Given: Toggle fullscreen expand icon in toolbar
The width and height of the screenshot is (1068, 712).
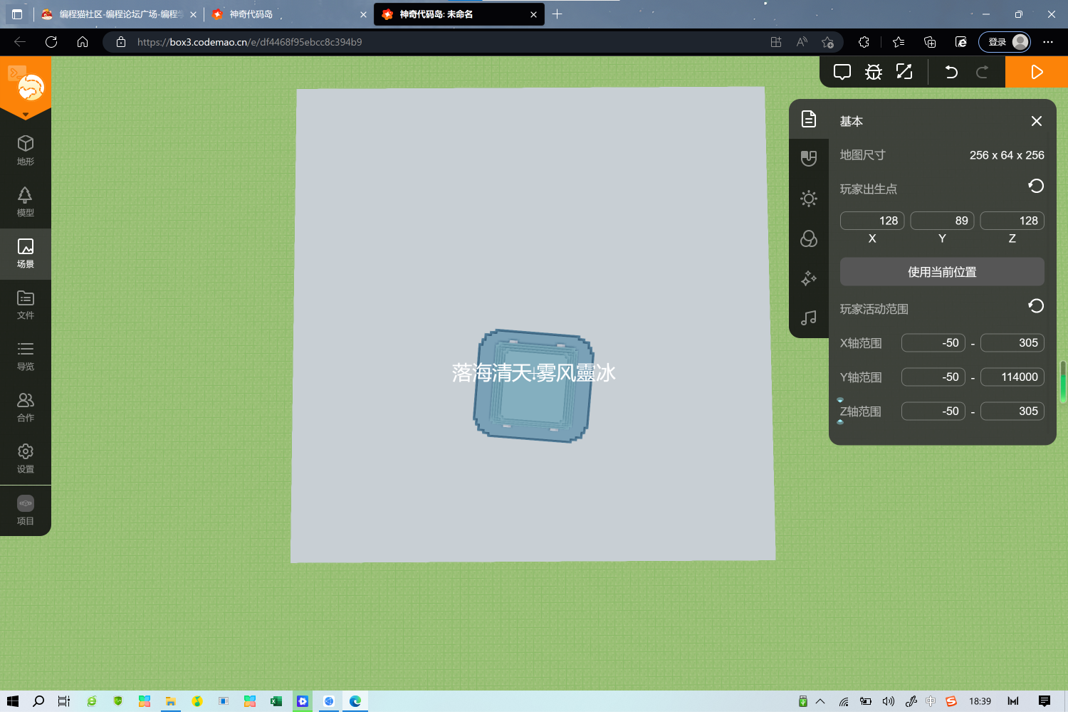Looking at the screenshot, I should point(904,72).
